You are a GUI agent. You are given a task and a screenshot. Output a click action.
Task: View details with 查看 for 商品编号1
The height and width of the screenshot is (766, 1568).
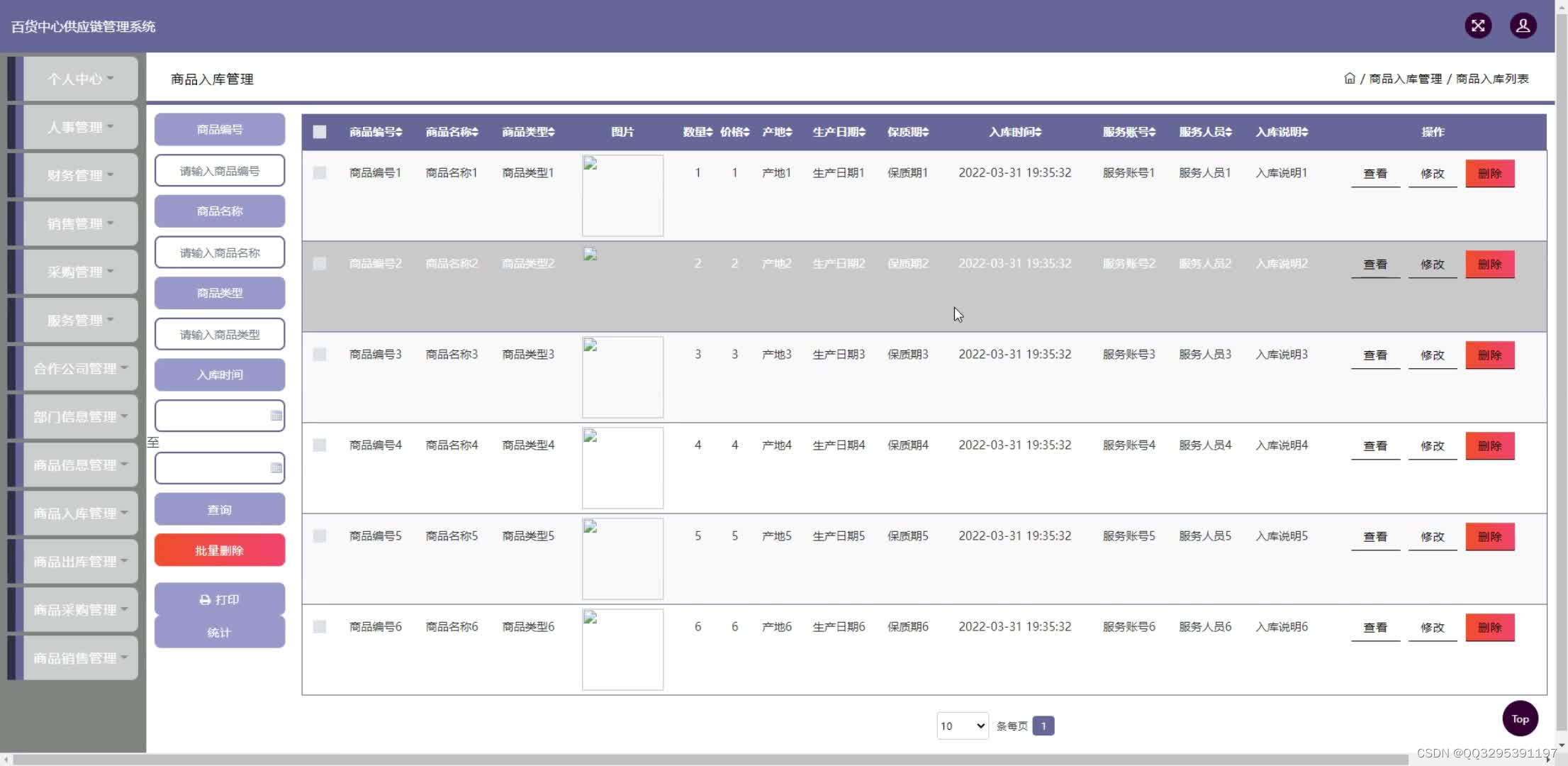pyautogui.click(x=1375, y=174)
